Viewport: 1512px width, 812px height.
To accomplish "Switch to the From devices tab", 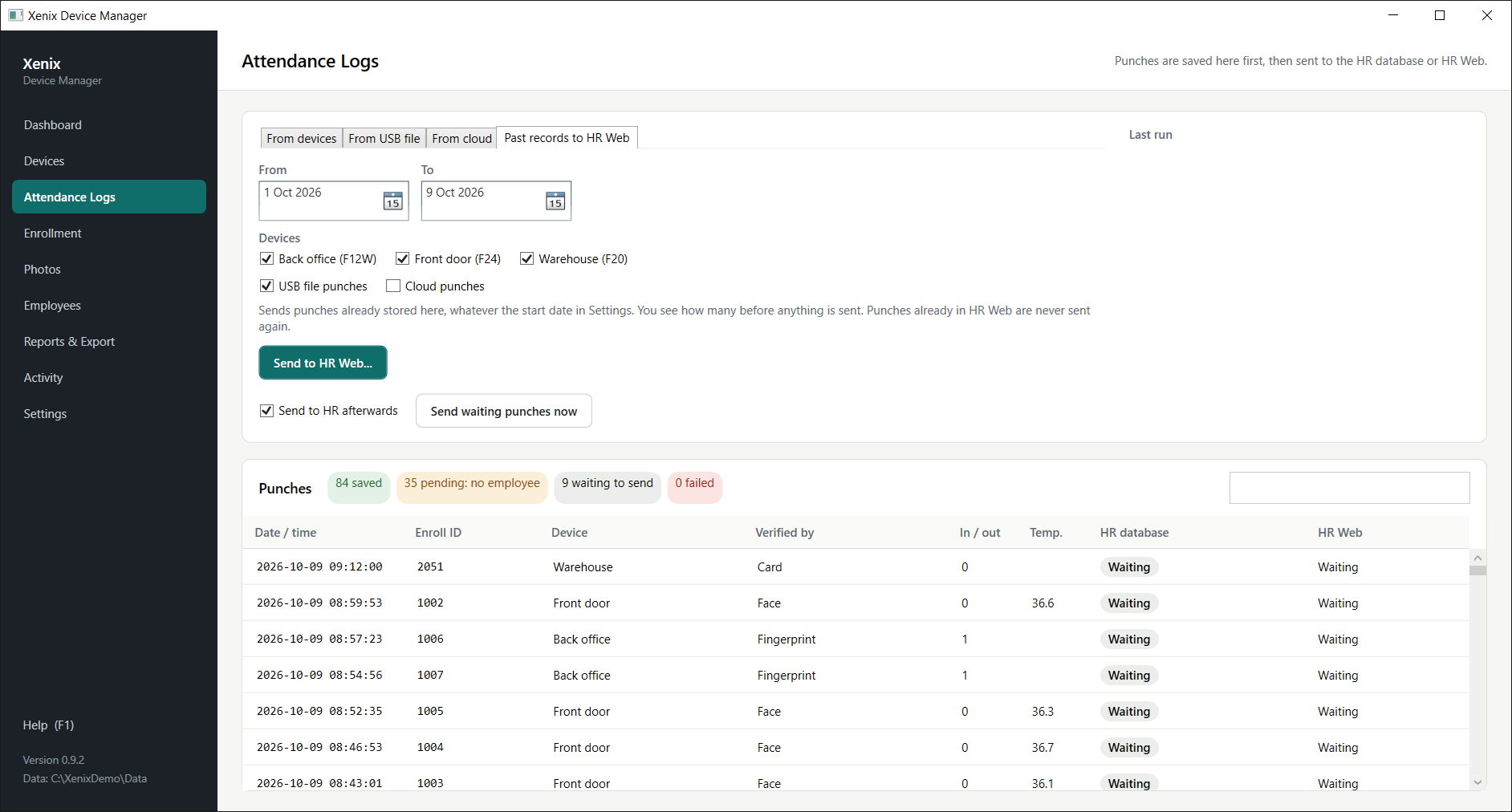I will (302, 139).
